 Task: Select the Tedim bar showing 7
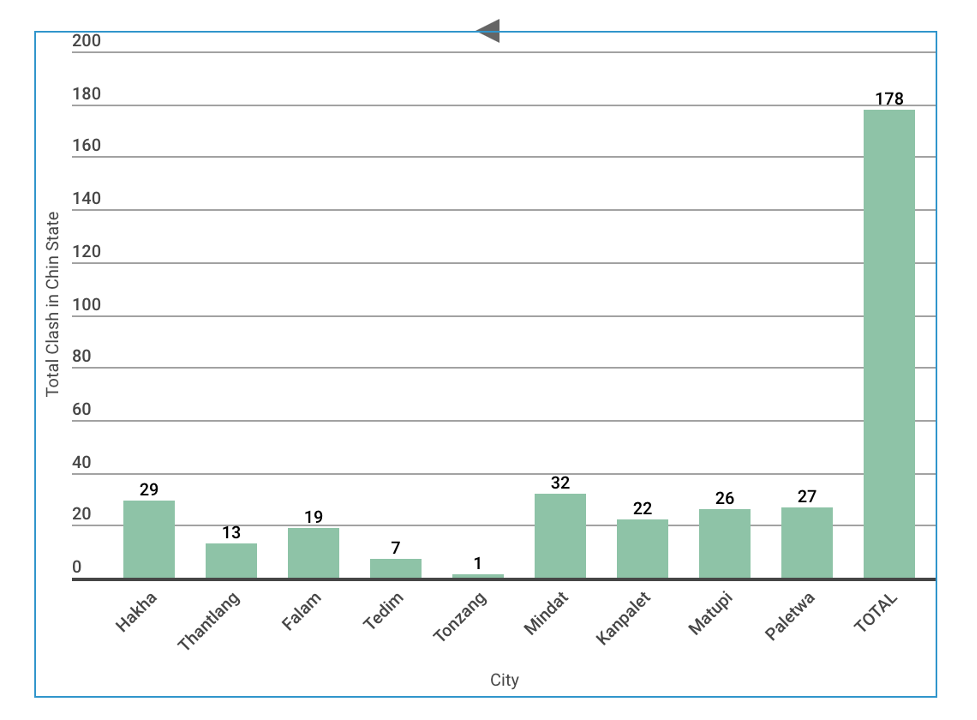click(396, 568)
